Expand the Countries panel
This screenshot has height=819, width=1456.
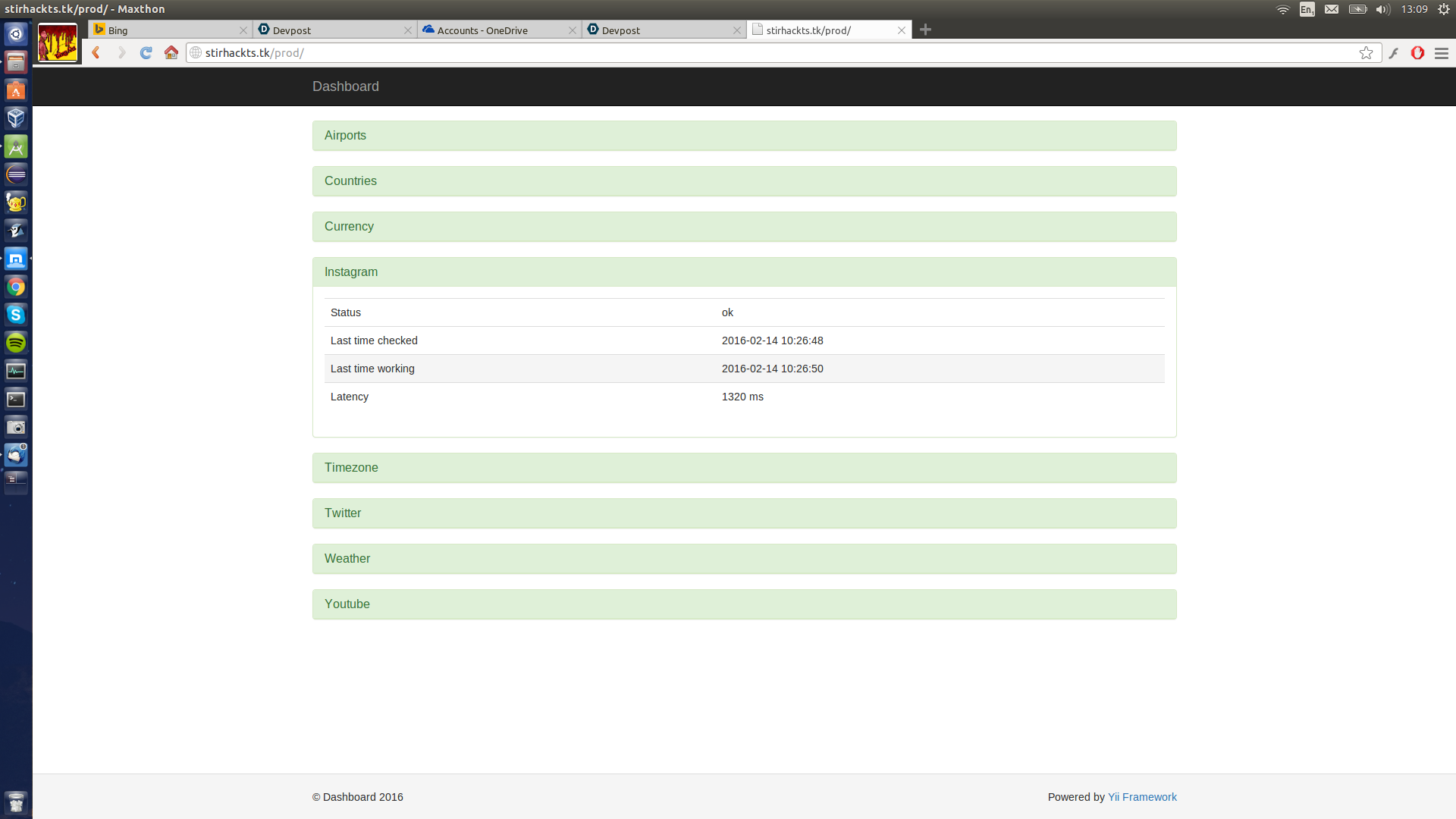350,181
